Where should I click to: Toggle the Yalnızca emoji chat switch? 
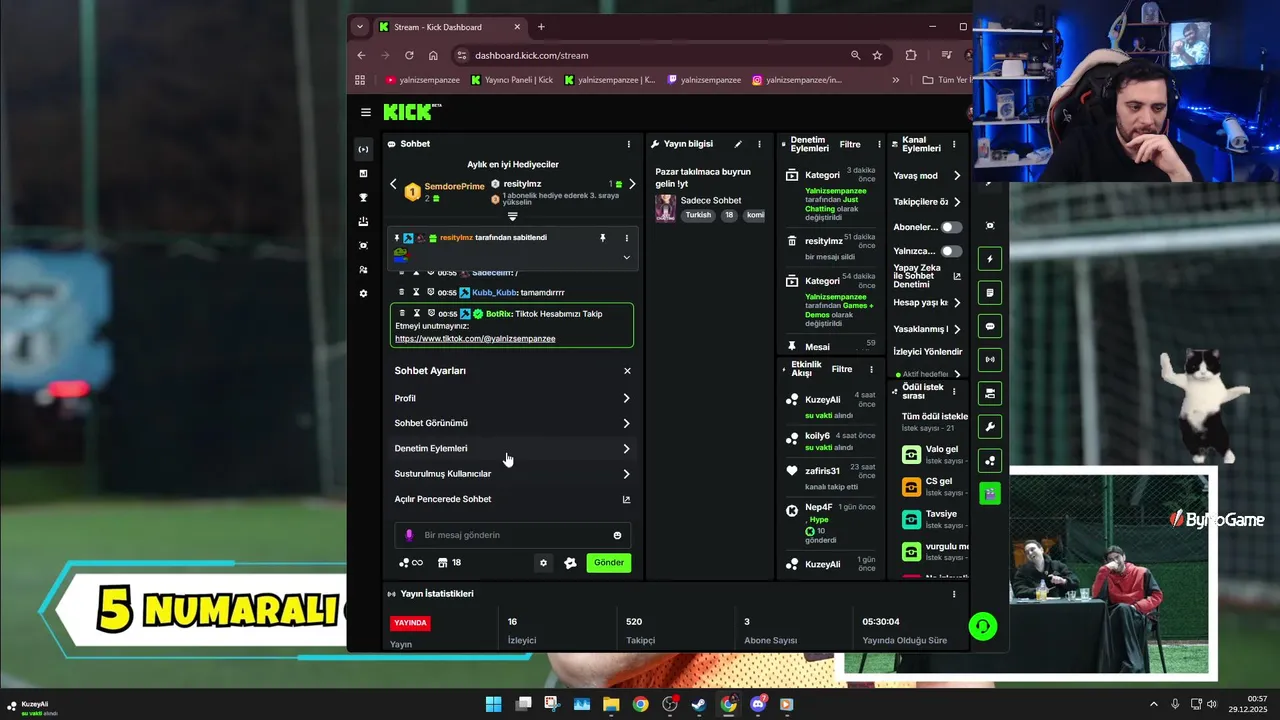click(951, 251)
